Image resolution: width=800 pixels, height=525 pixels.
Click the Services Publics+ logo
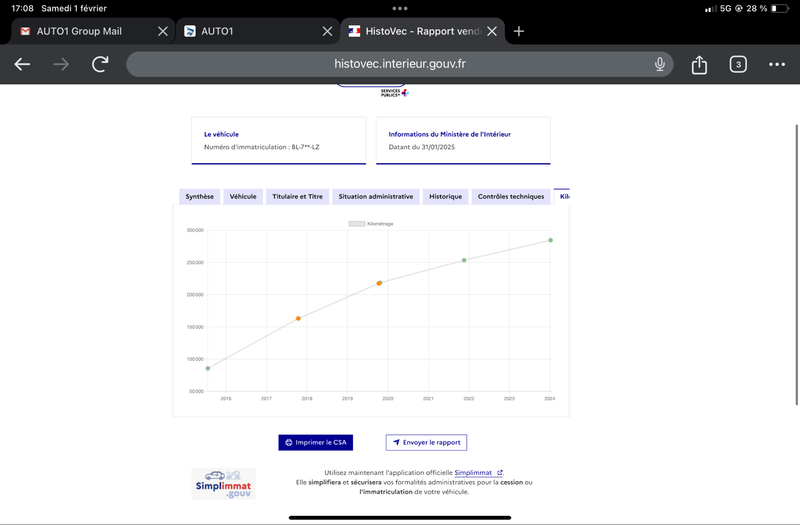pyautogui.click(x=394, y=93)
